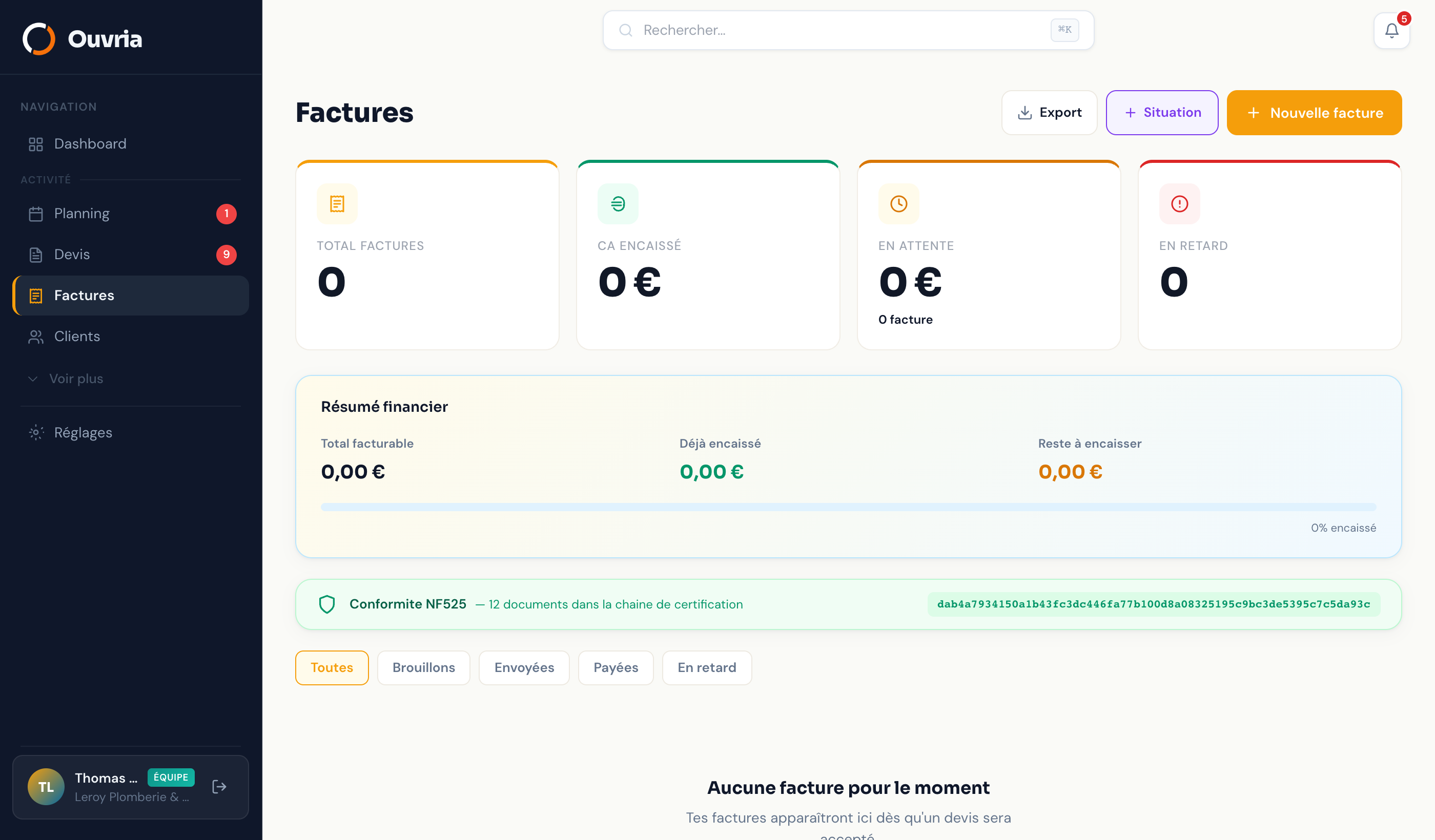The width and height of the screenshot is (1435, 840).
Task: Click the CA Encaissé euro icon
Action: tap(618, 204)
